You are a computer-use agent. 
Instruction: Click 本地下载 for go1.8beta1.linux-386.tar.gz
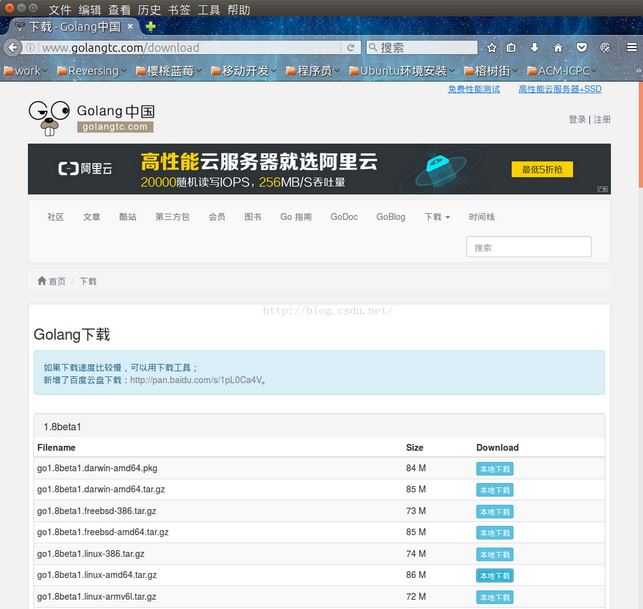pos(495,555)
